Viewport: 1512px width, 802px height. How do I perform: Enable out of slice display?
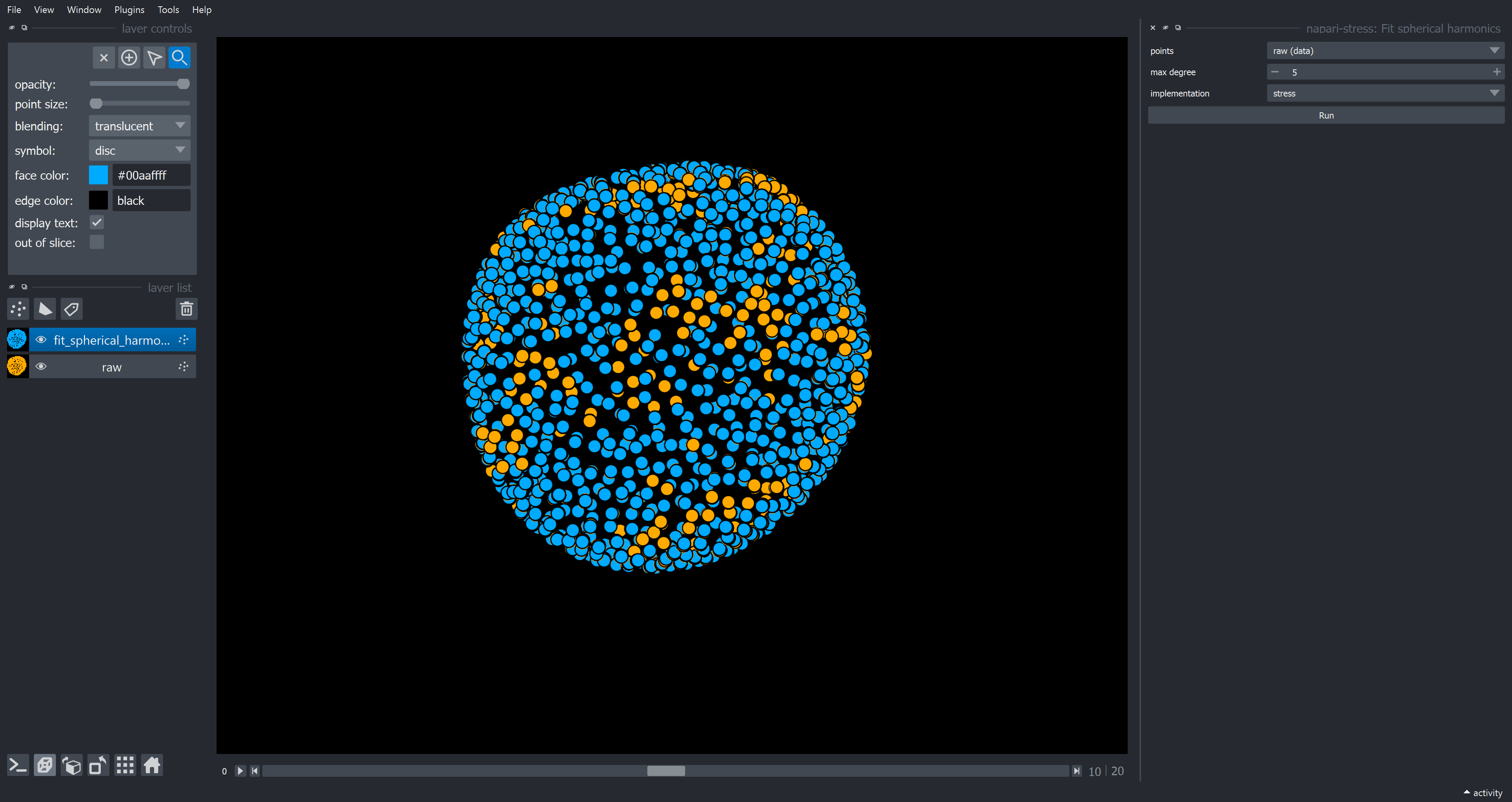97,241
